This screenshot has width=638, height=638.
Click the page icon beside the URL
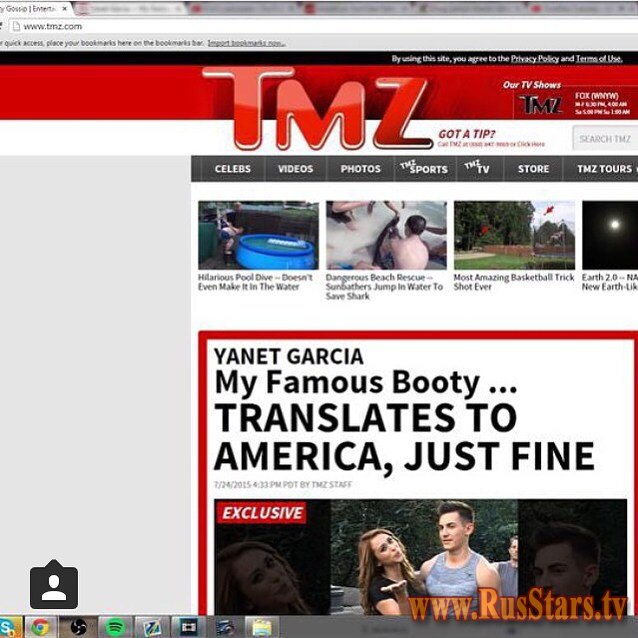tap(16, 26)
